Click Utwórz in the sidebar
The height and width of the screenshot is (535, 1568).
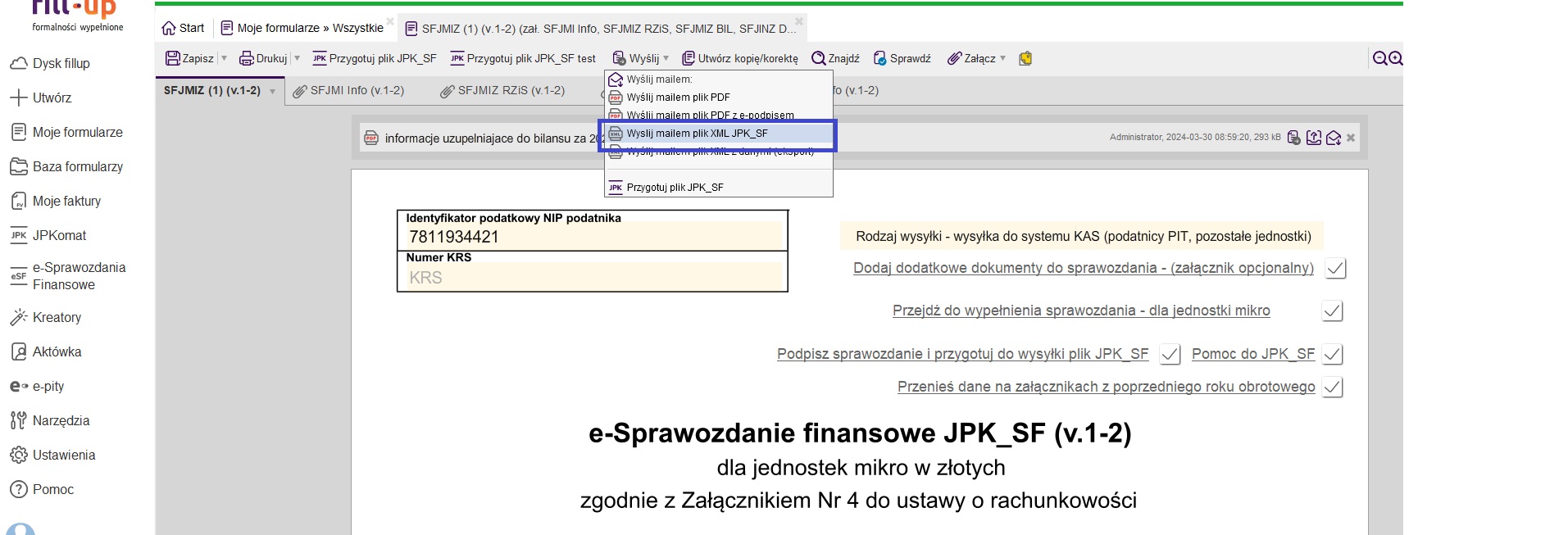(41, 97)
